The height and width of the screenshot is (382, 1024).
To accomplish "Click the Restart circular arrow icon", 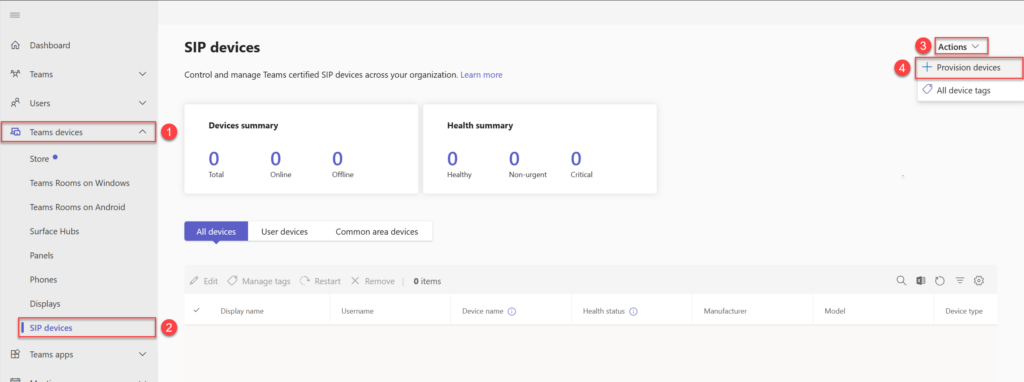I will click(x=305, y=281).
